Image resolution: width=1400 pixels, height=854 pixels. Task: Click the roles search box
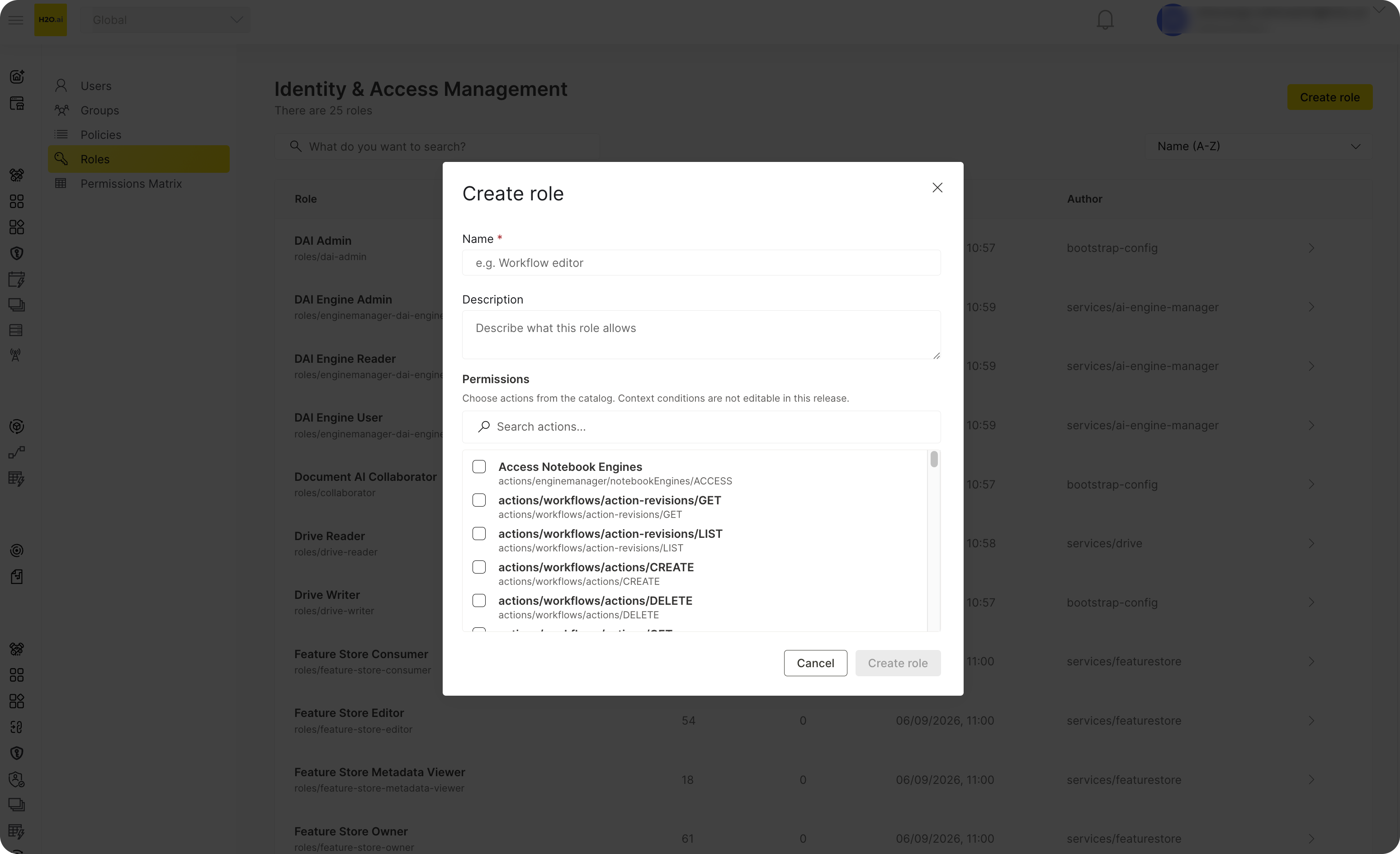[438, 147]
